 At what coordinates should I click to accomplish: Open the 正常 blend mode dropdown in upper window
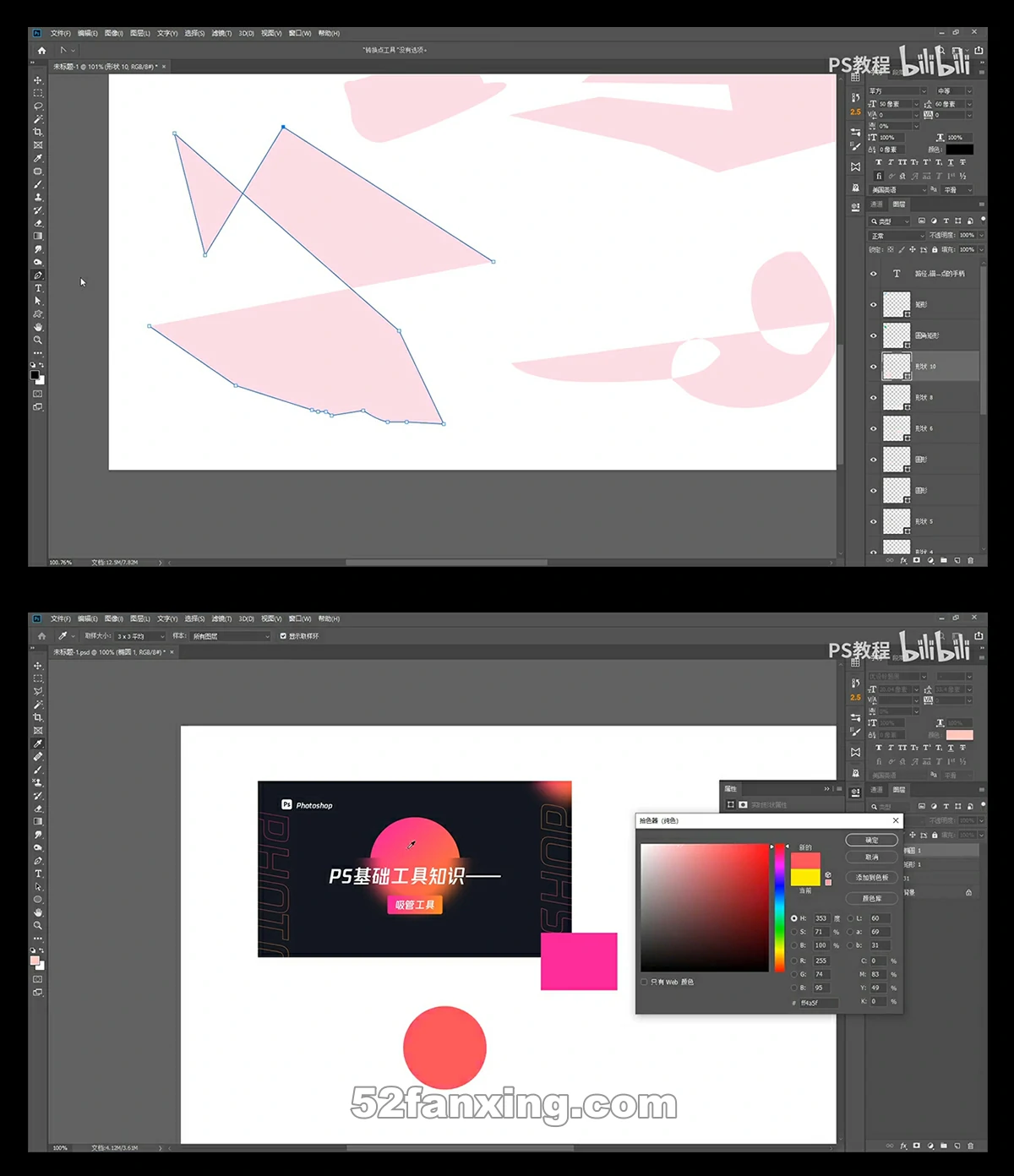pos(897,236)
